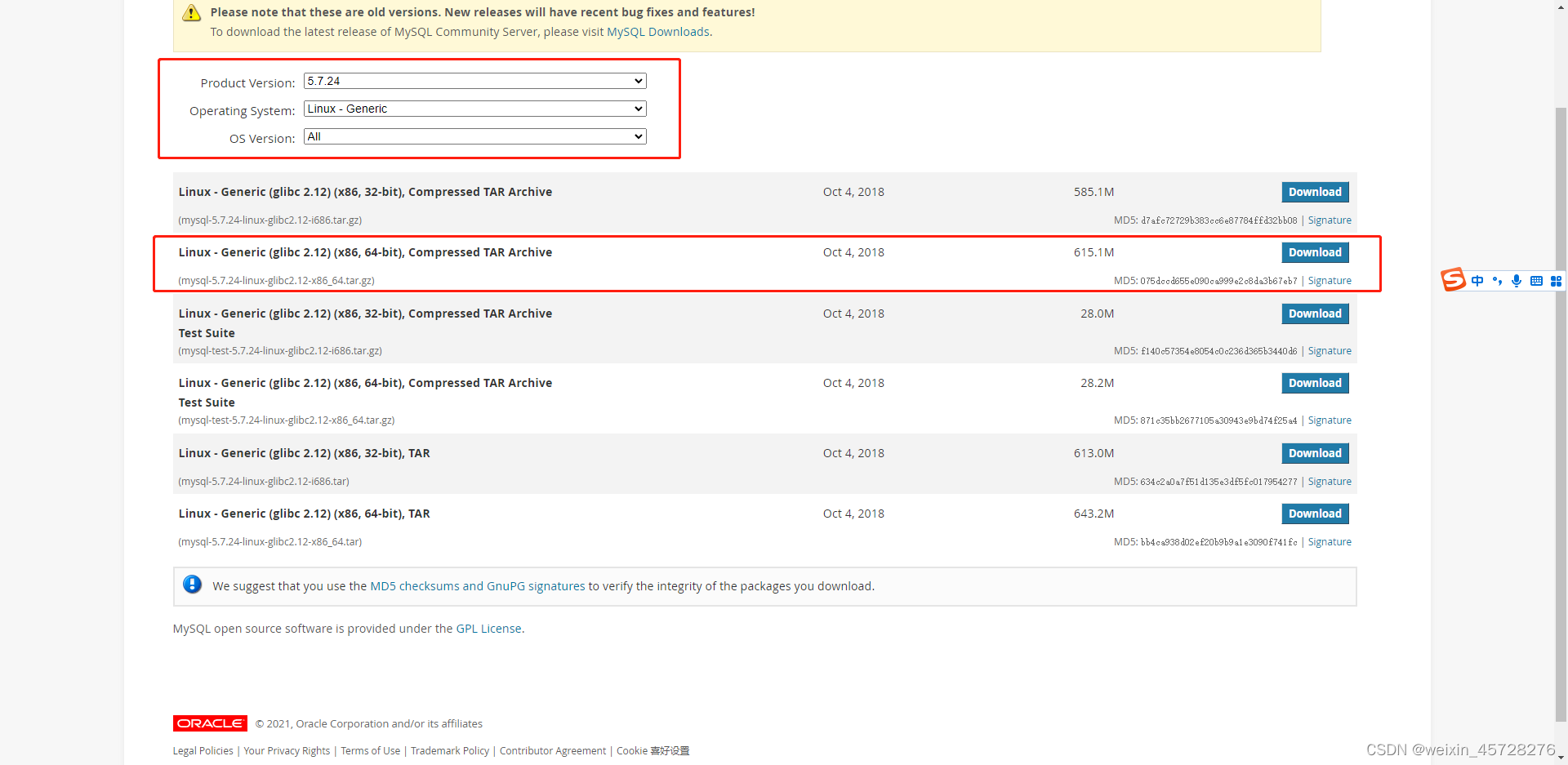Open the OS Version dropdown showing All

pos(475,136)
